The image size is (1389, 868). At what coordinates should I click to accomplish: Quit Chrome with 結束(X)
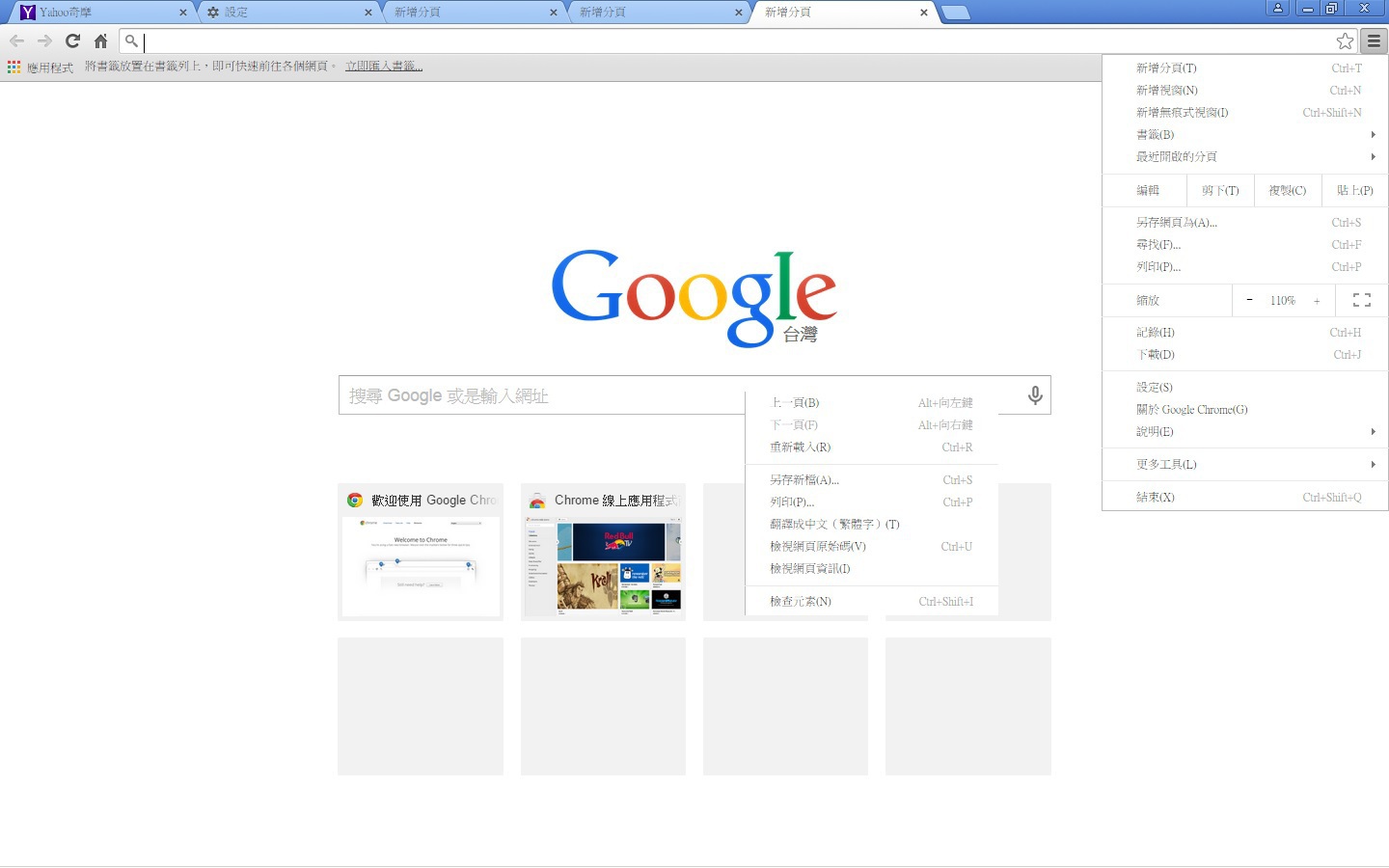[1245, 497]
